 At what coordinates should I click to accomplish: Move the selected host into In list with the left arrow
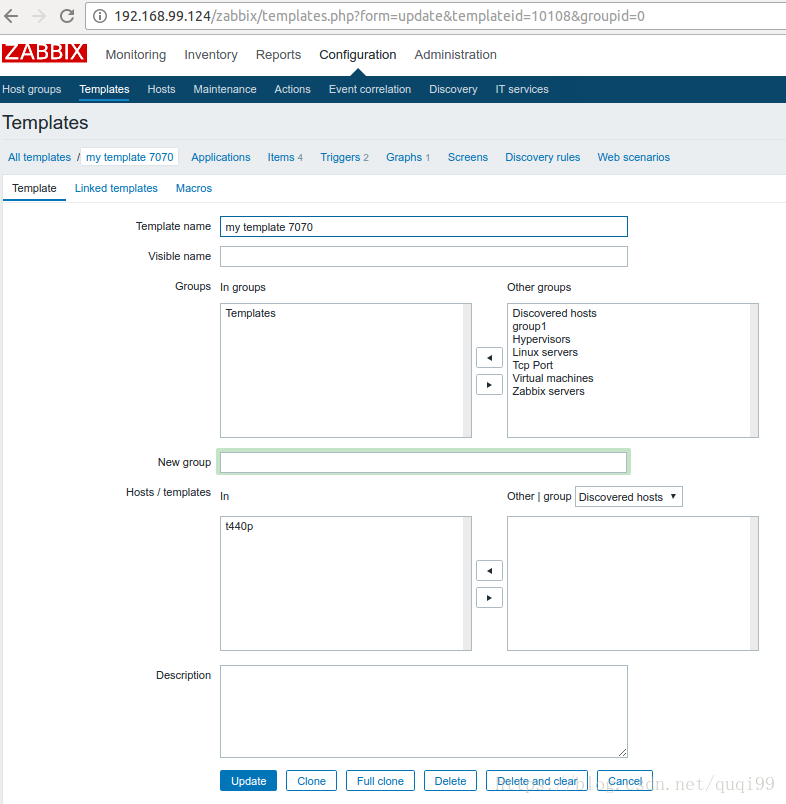pos(489,571)
